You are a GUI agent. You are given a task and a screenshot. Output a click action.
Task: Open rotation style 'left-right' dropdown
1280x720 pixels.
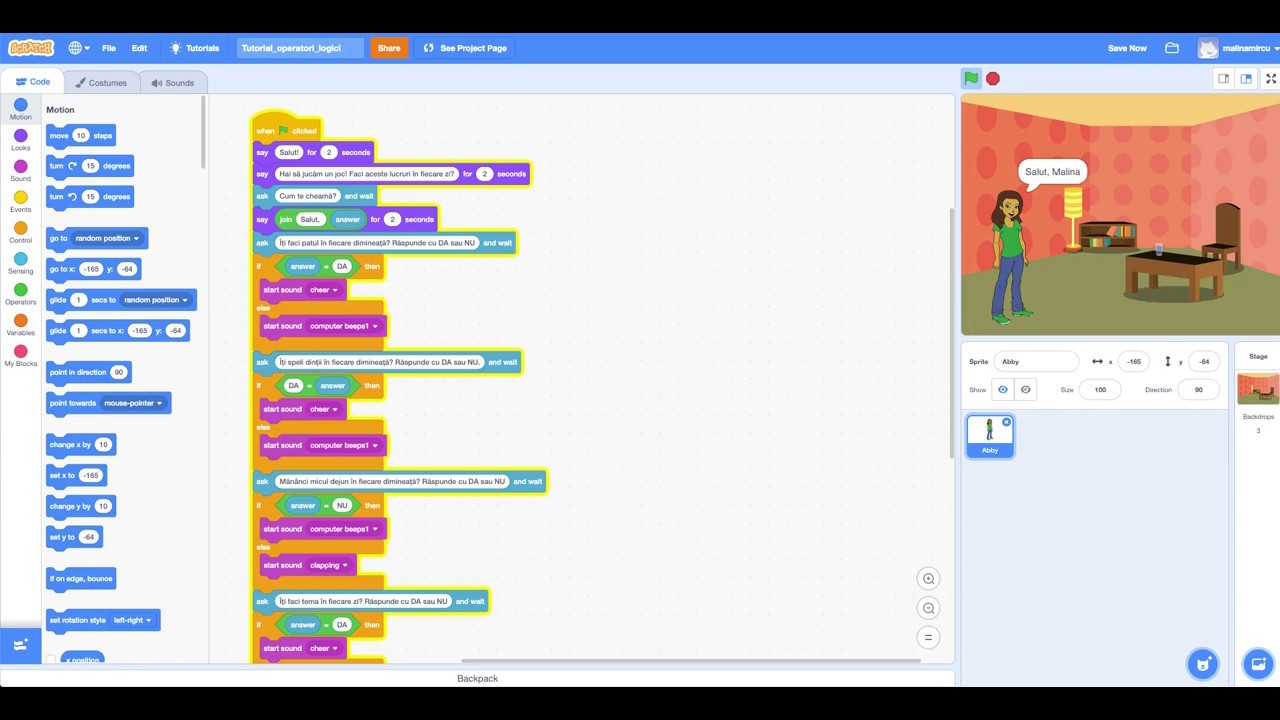[132, 620]
